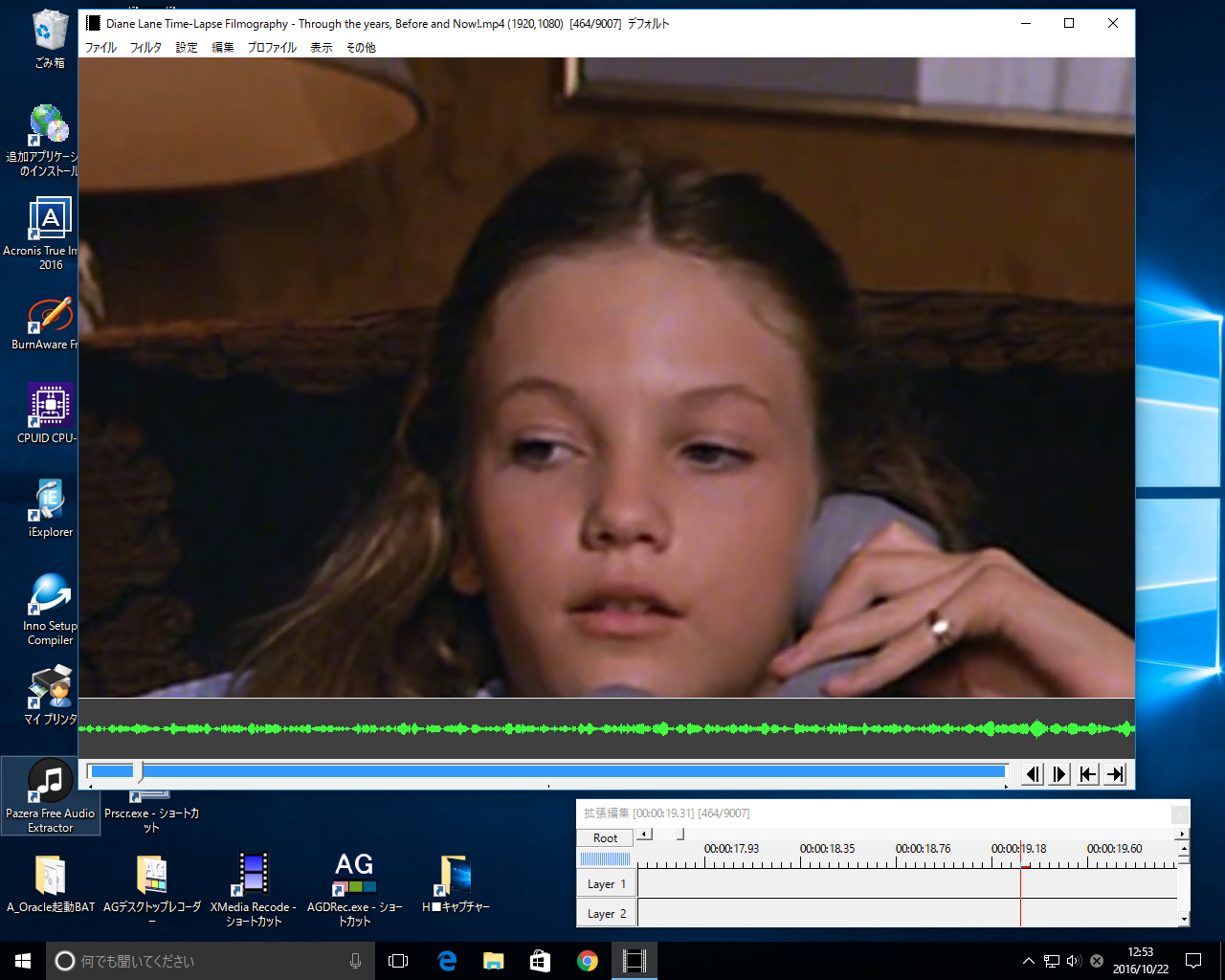The image size is (1225, 980).
Task: Select Pazera Free Audio Extractor icon
Action: tap(50, 795)
